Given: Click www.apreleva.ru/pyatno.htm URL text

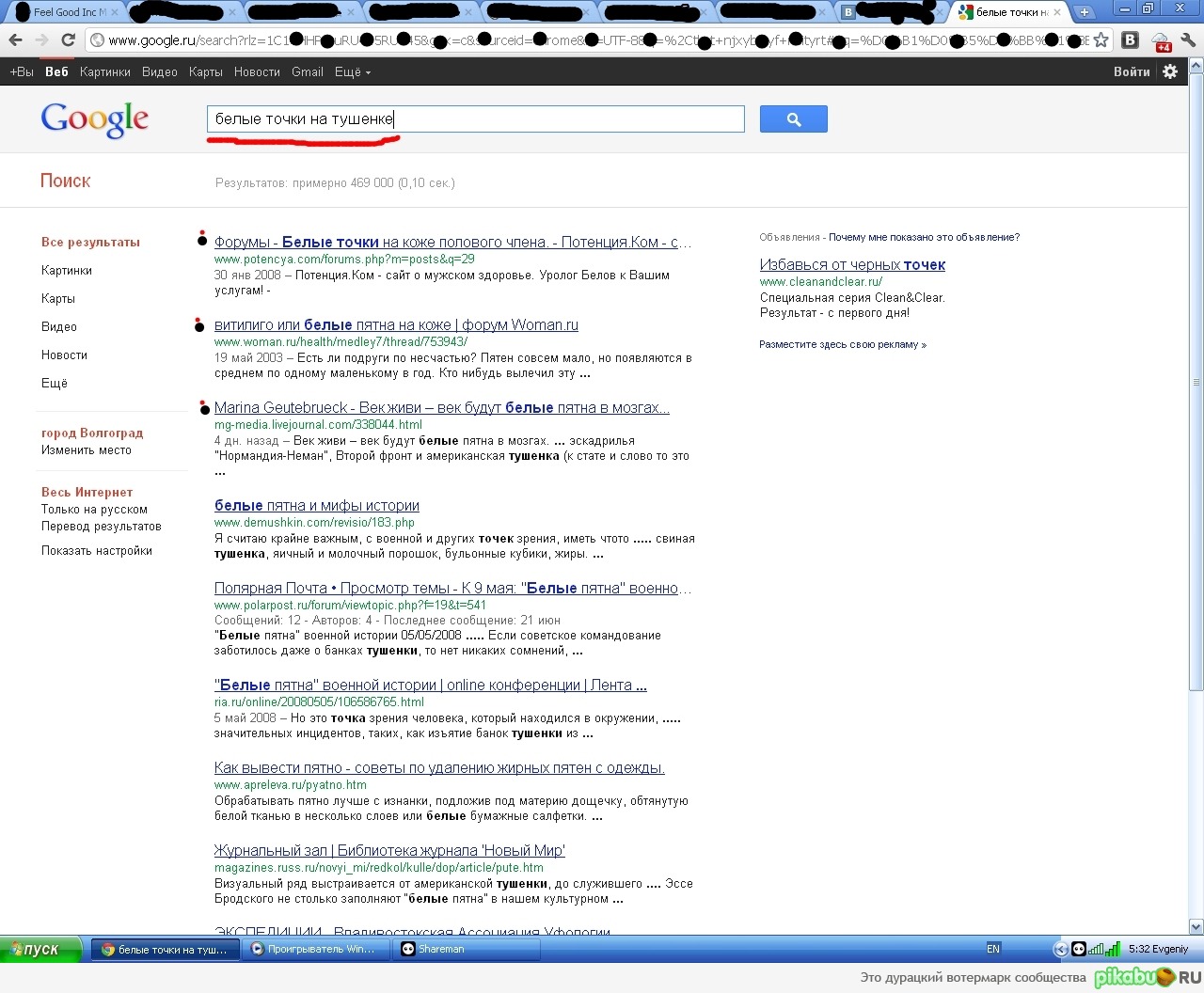Looking at the screenshot, I should 291,784.
